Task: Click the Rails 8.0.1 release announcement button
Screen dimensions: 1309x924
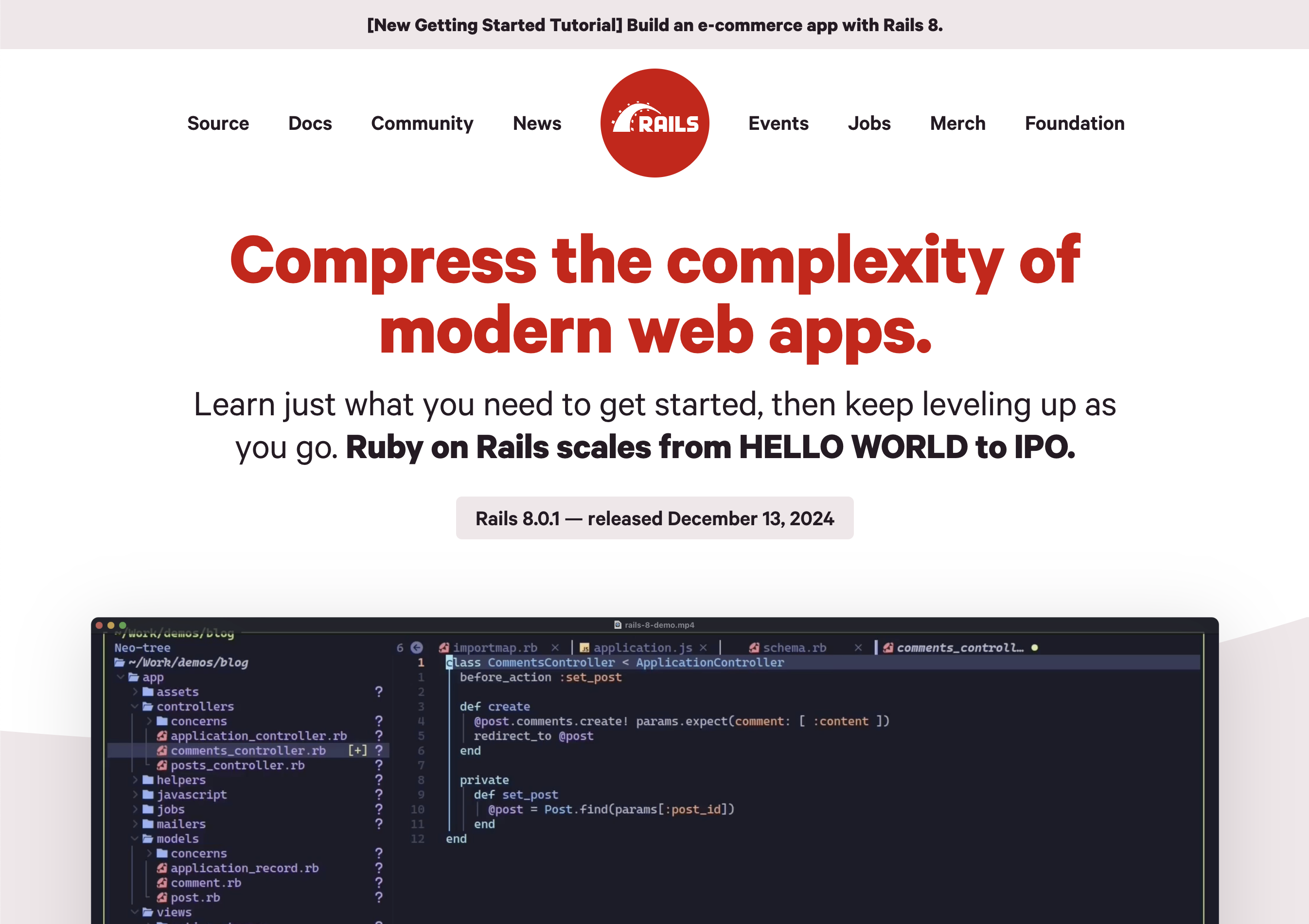Action: click(x=654, y=518)
